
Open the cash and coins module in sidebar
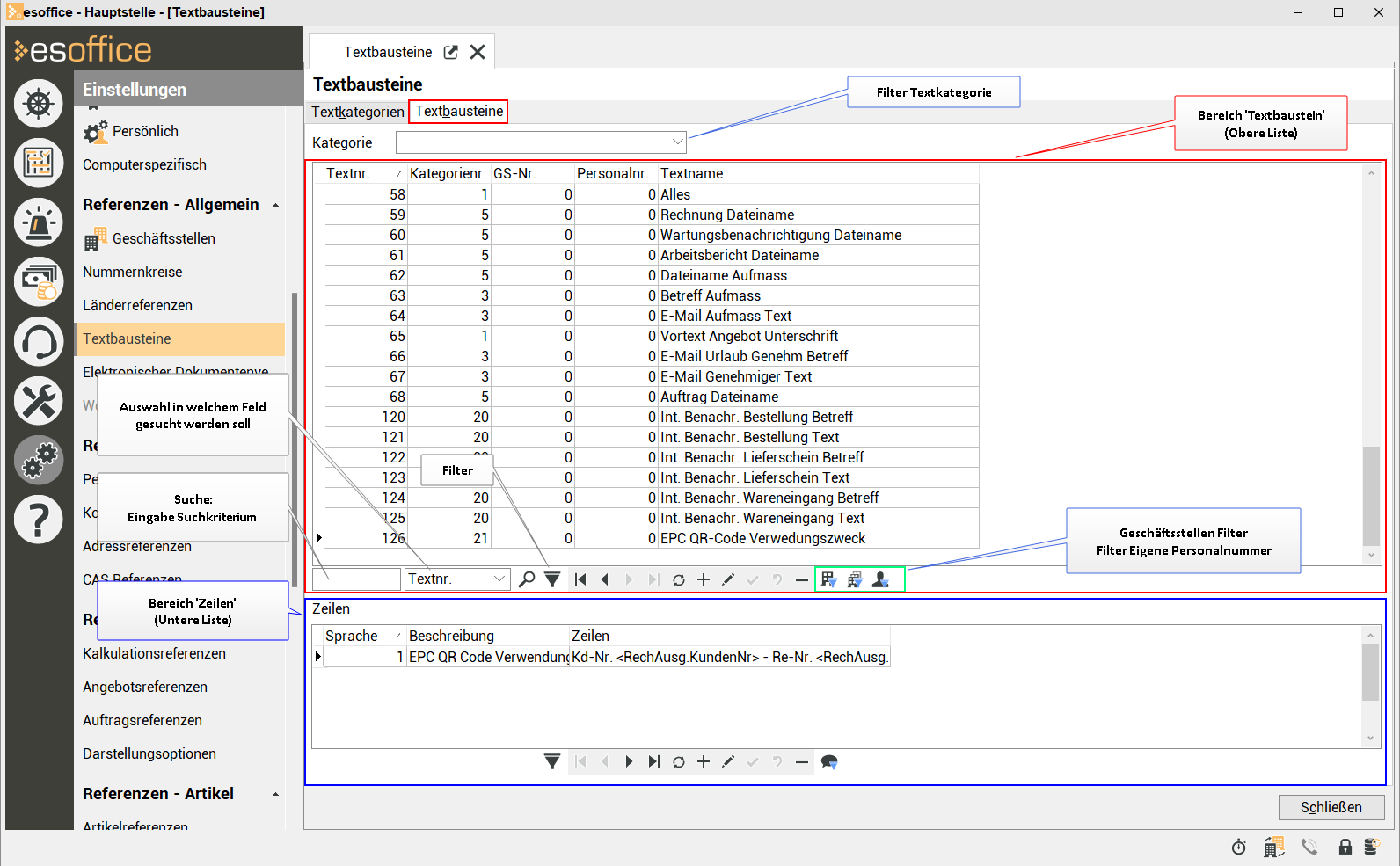(39, 281)
